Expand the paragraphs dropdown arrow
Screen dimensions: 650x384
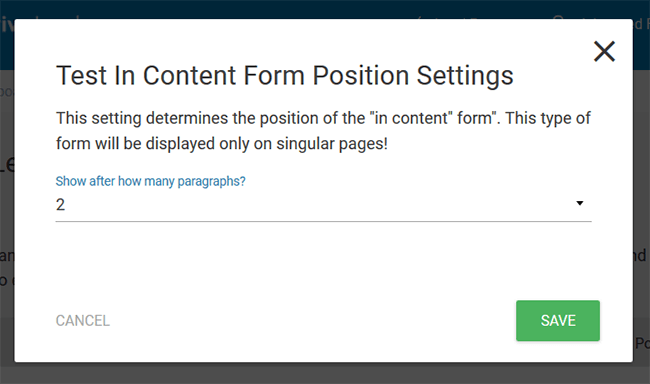point(580,203)
